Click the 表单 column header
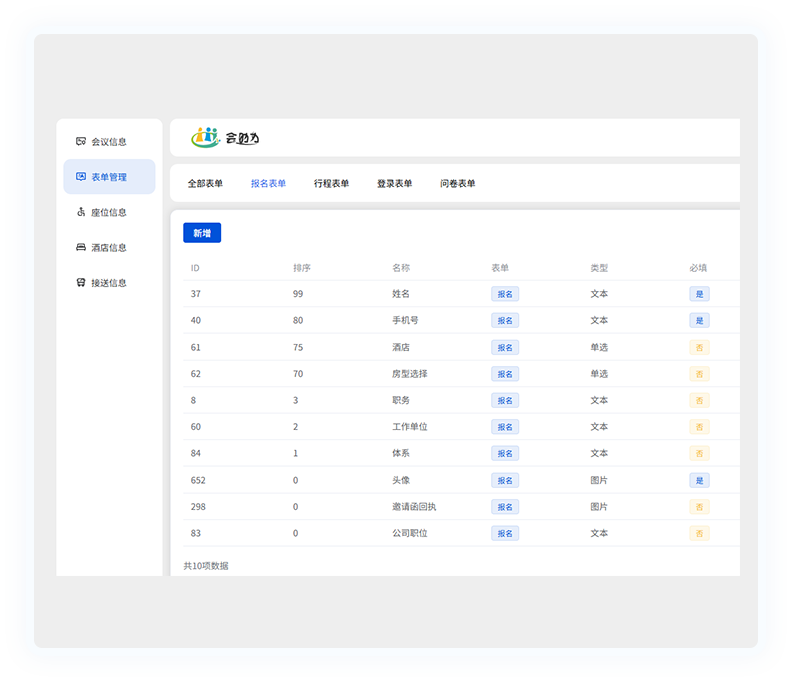 point(500,268)
